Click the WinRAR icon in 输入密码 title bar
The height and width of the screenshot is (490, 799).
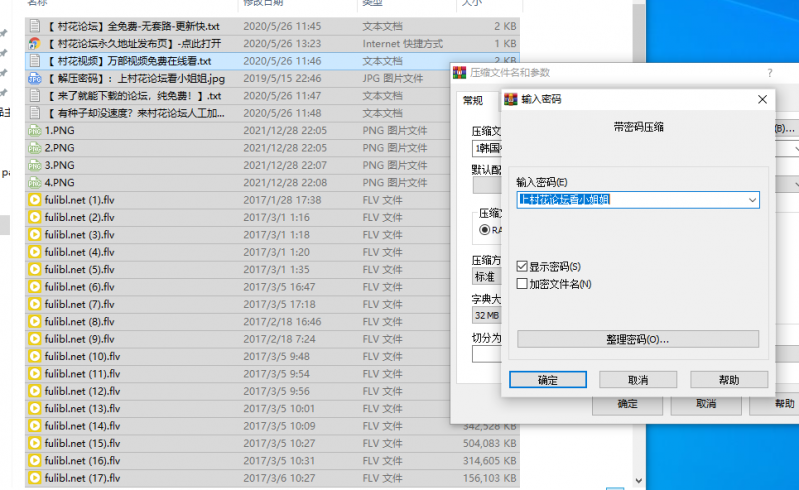pyautogui.click(x=510, y=99)
